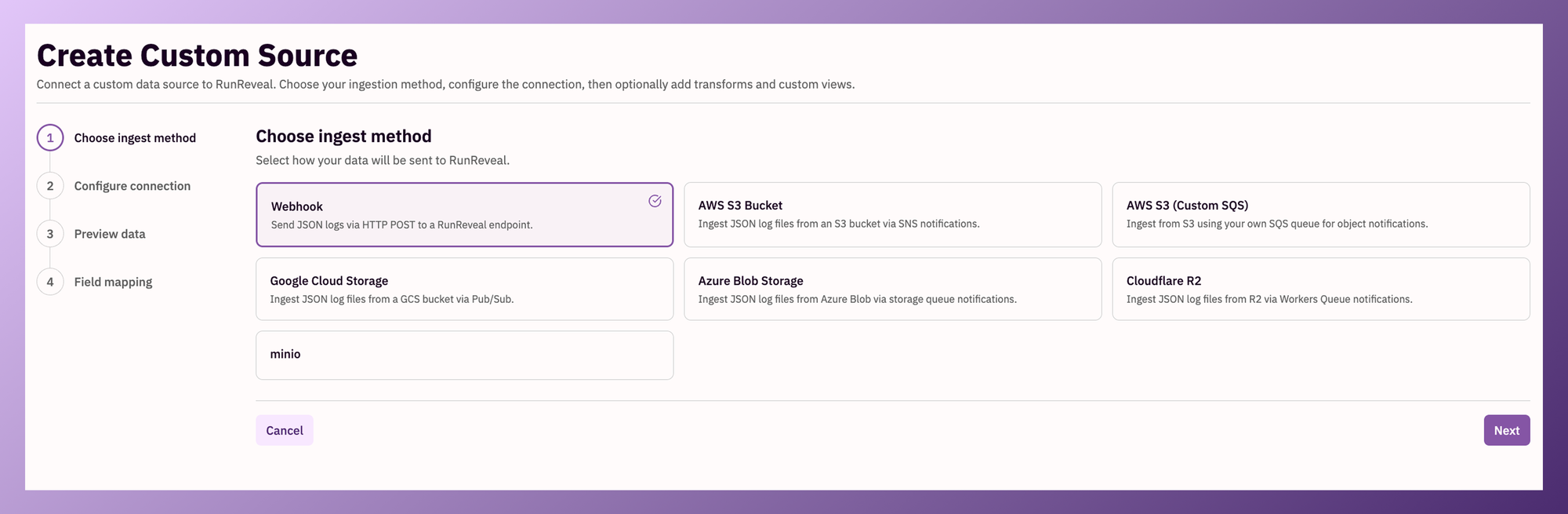Click step 4 circle in the stepper
The width and height of the screenshot is (1568, 514).
tap(50, 282)
